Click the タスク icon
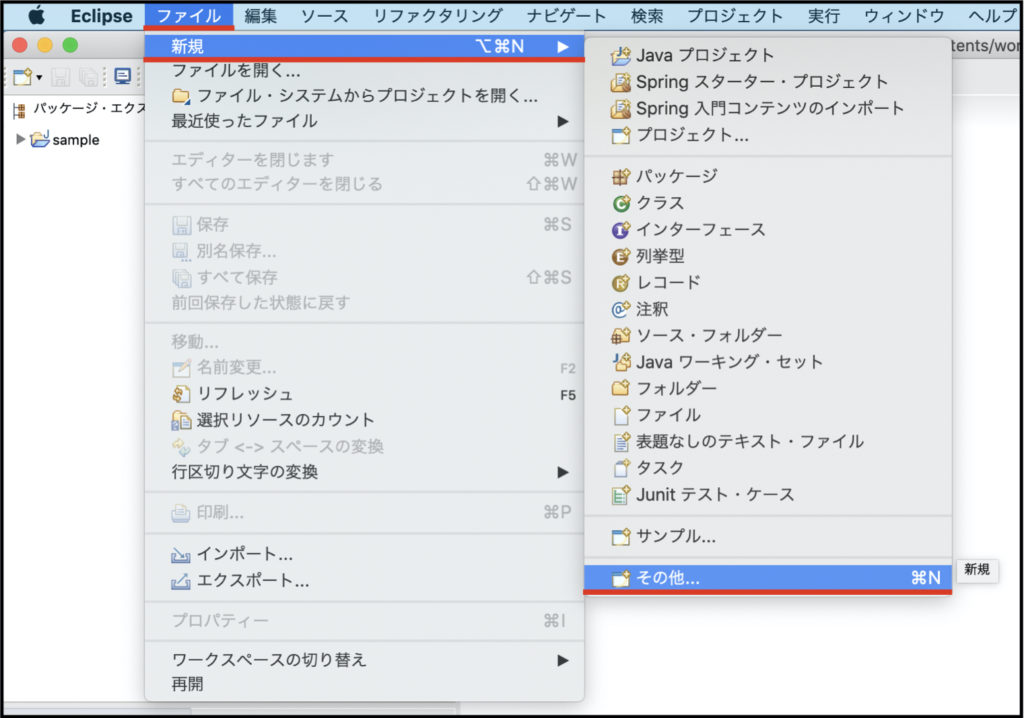Image resolution: width=1024 pixels, height=718 pixels. [x=621, y=468]
